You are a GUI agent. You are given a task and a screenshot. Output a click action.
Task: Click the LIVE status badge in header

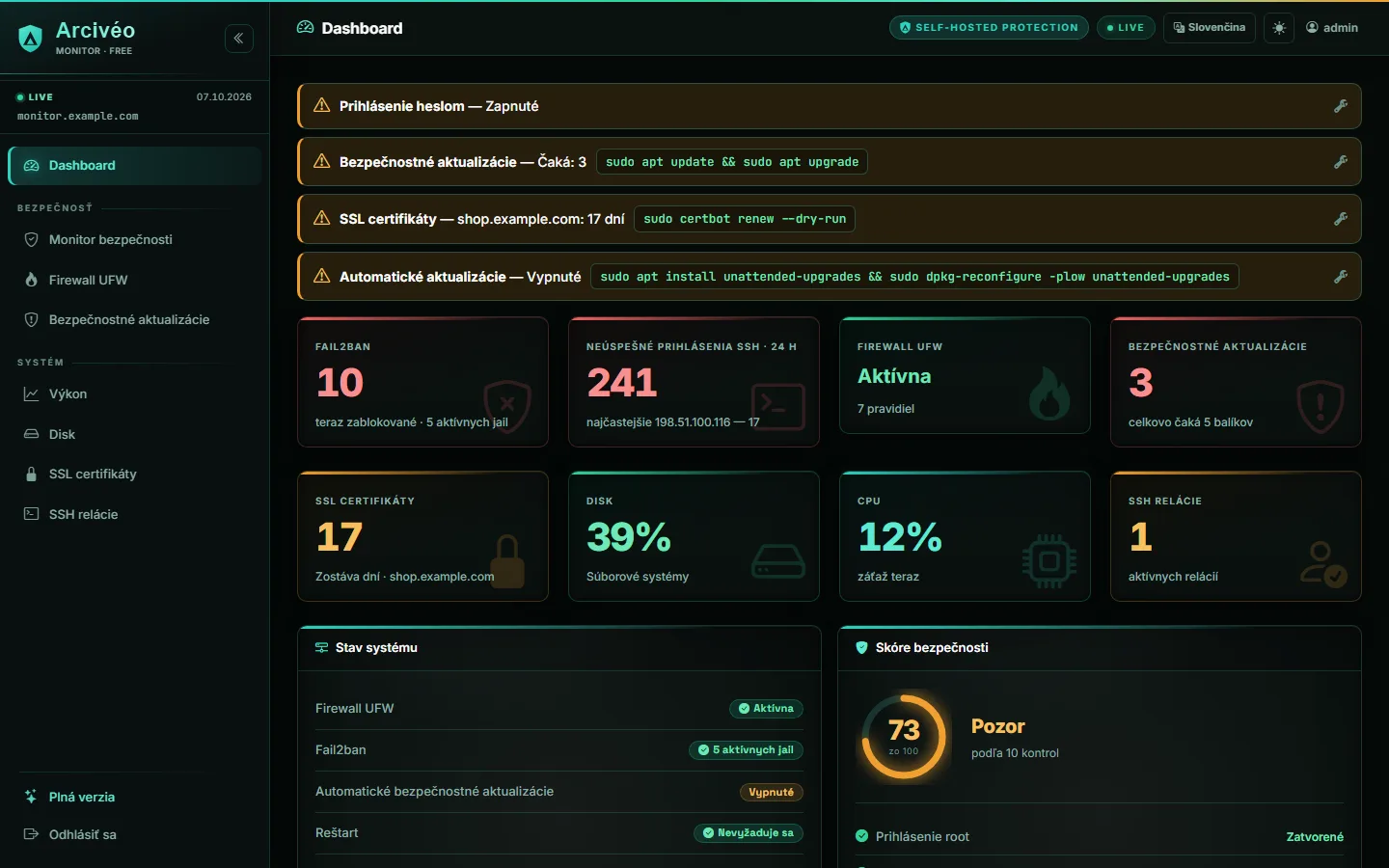1126,28
